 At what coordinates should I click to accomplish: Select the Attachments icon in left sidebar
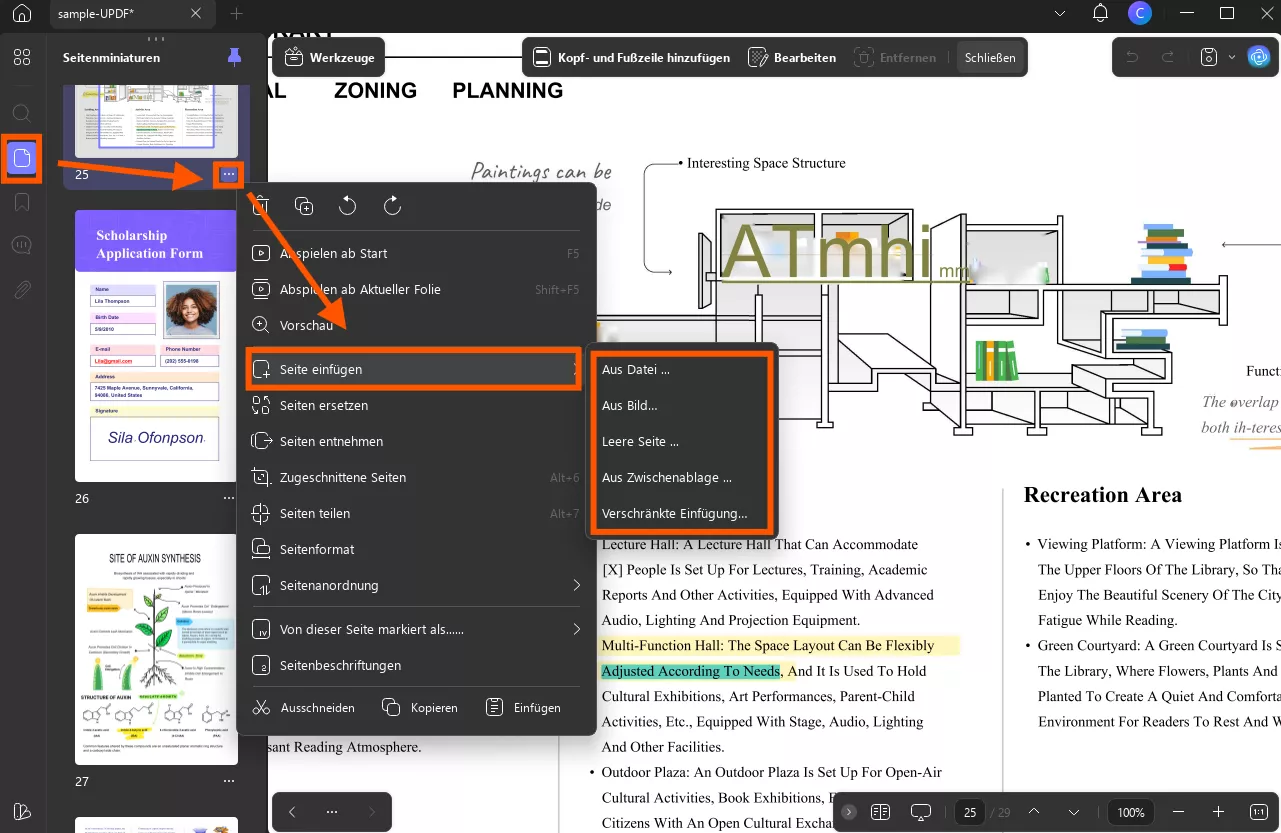point(22,288)
